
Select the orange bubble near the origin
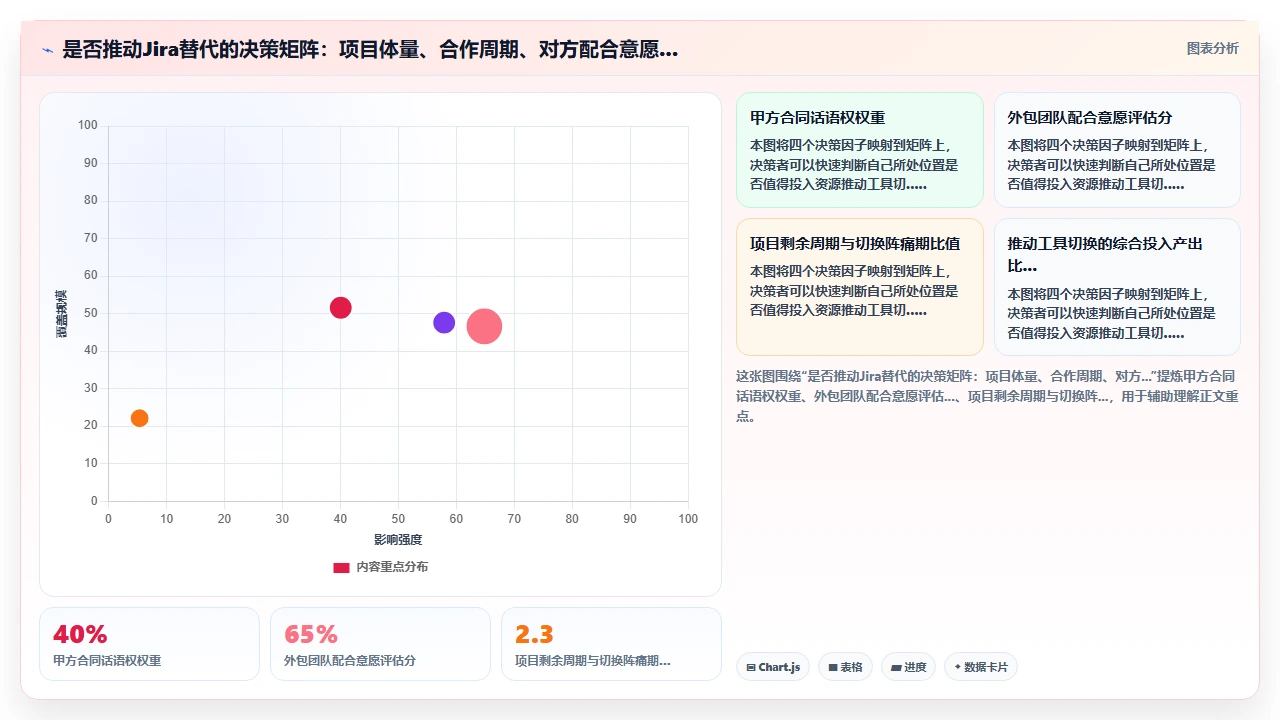[x=139, y=418]
